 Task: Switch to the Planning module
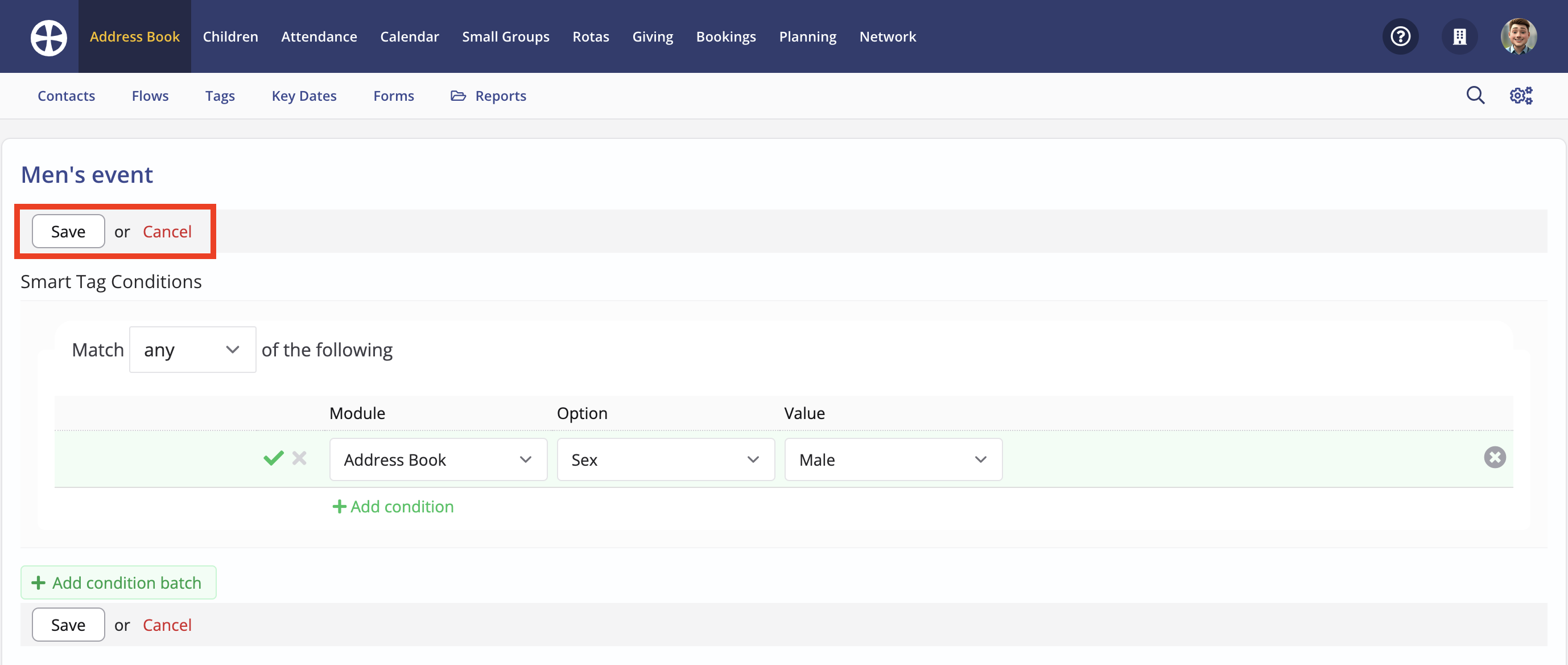pyautogui.click(x=807, y=36)
